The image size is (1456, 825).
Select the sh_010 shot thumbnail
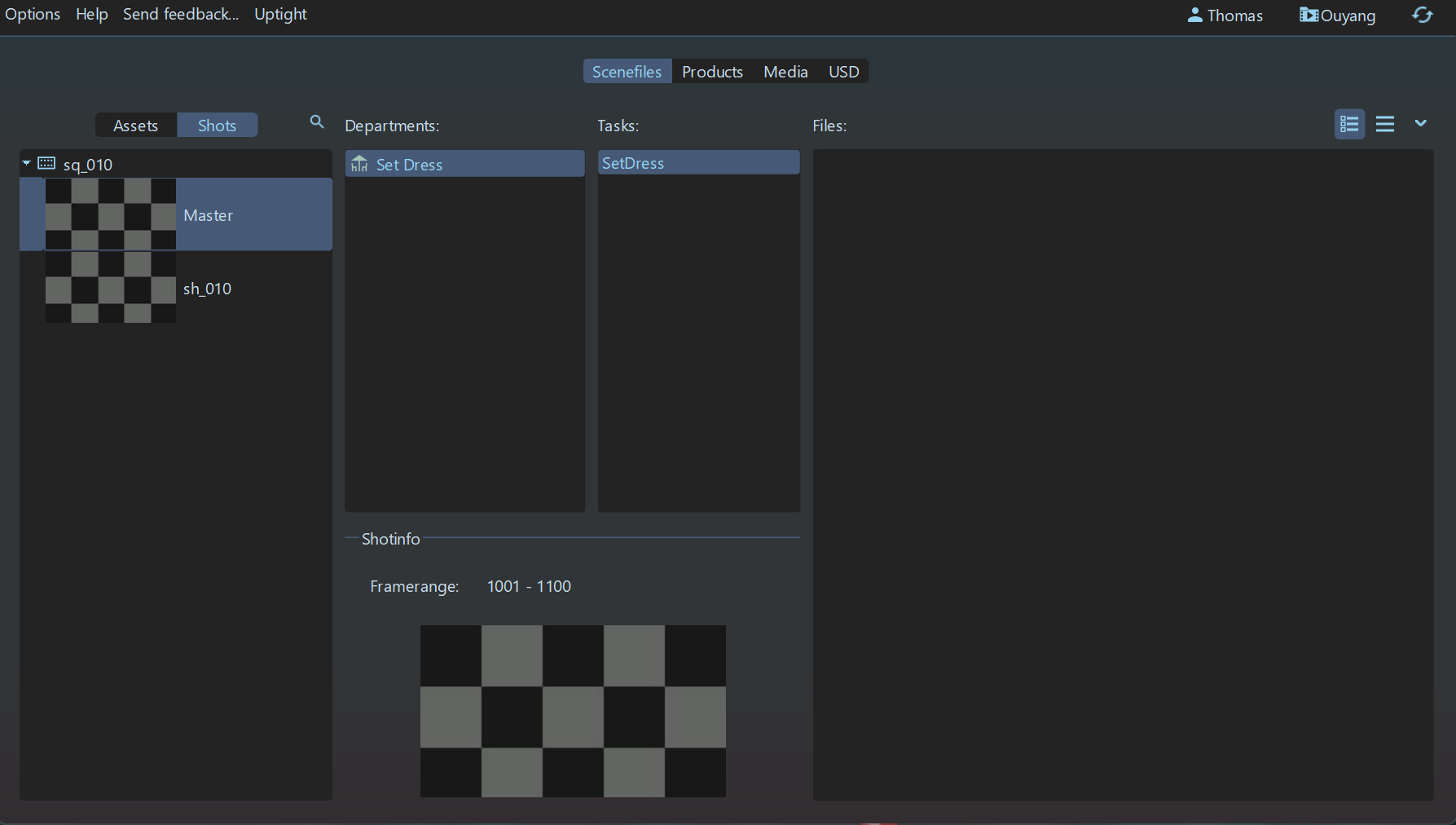coord(111,288)
